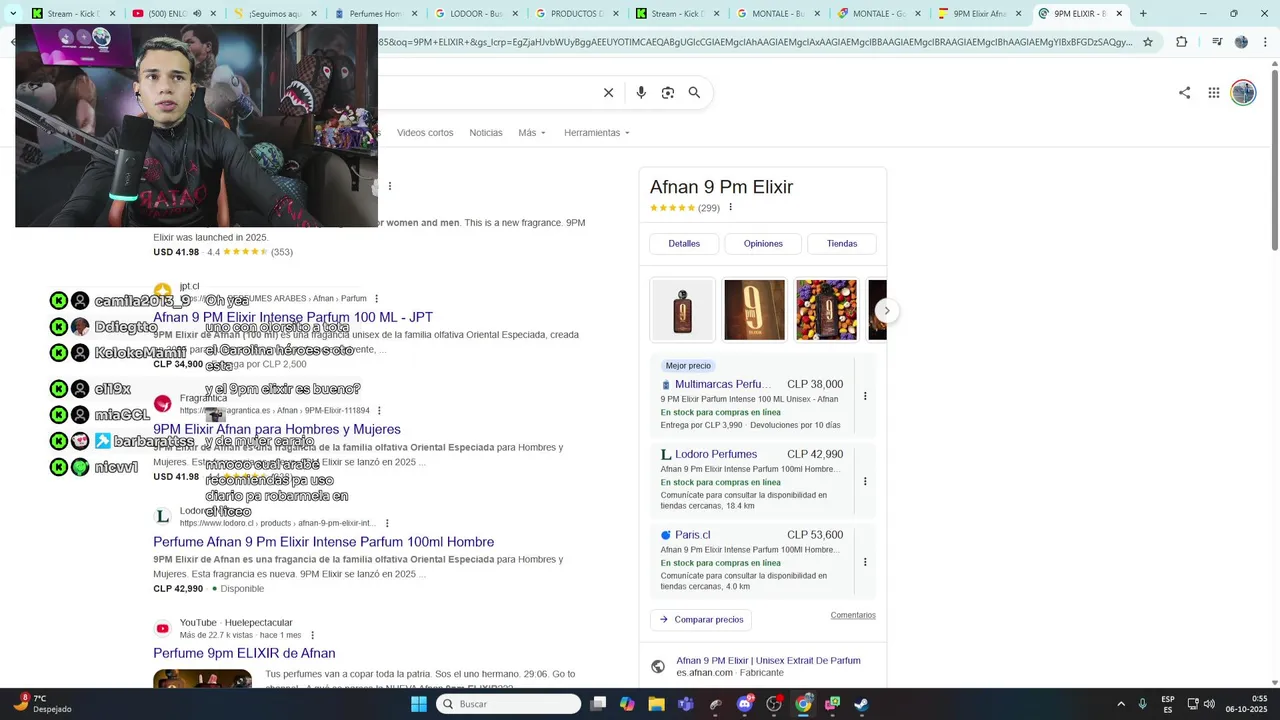Open the Detalles tab of the product panel

(x=684, y=244)
